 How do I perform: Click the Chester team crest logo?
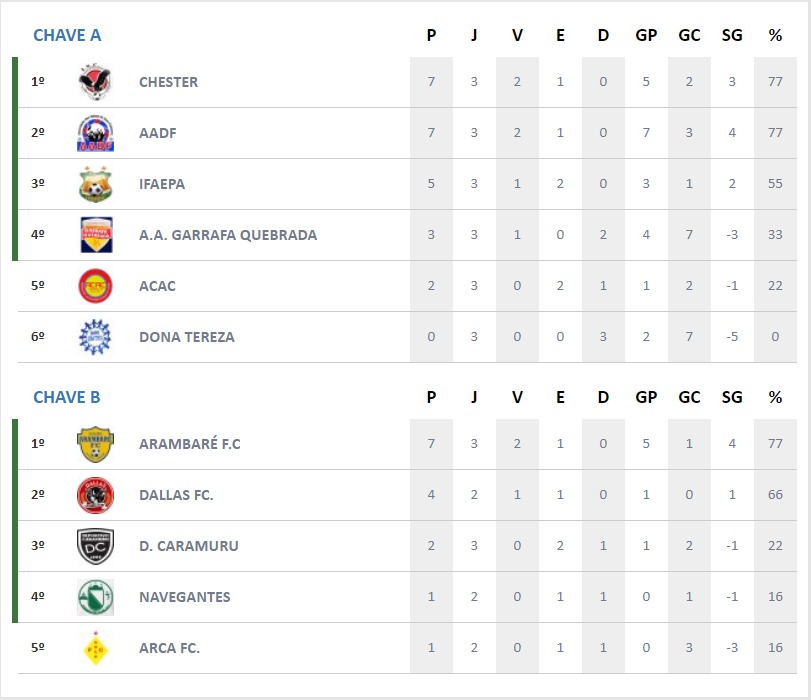tap(95, 82)
